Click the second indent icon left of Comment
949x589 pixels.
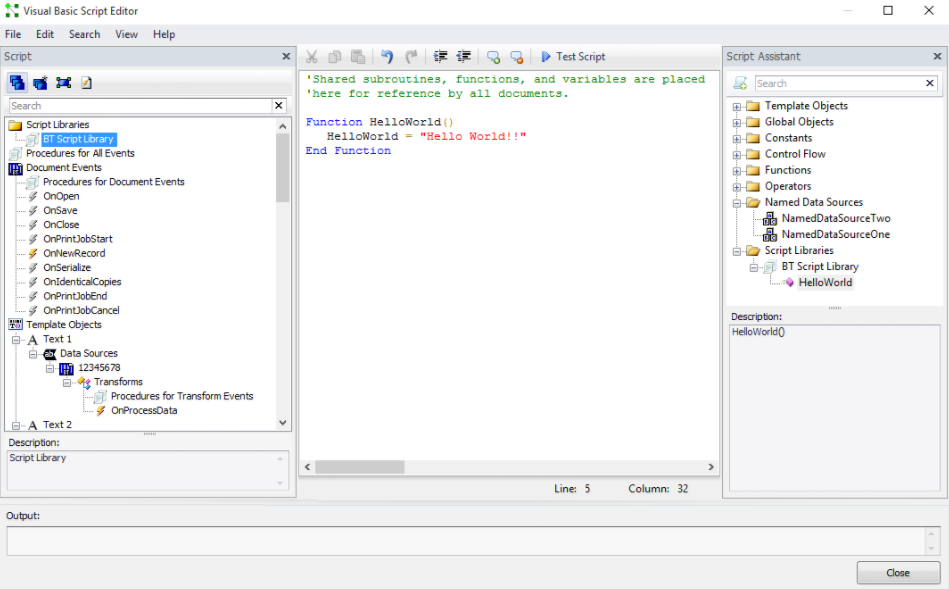point(464,57)
